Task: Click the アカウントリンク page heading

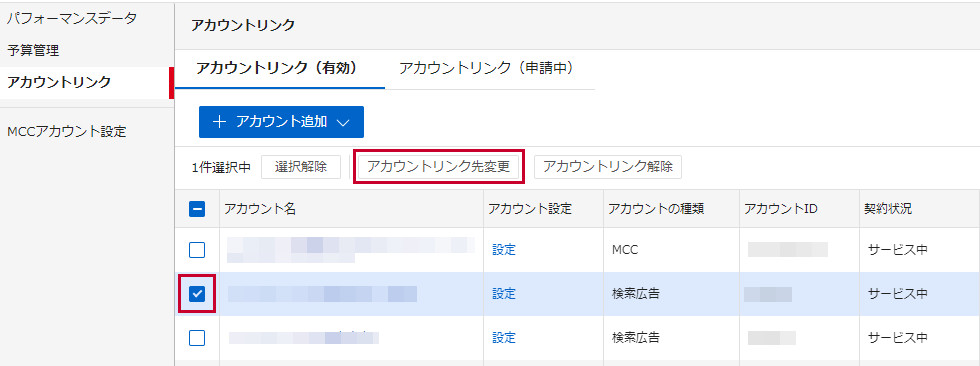Action: pyautogui.click(x=242, y=25)
